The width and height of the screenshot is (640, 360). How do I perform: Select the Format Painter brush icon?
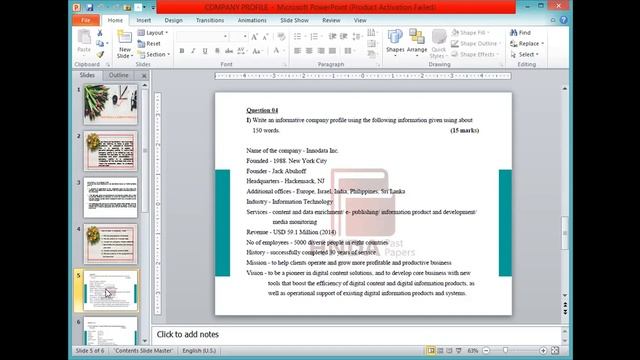pos(100,54)
